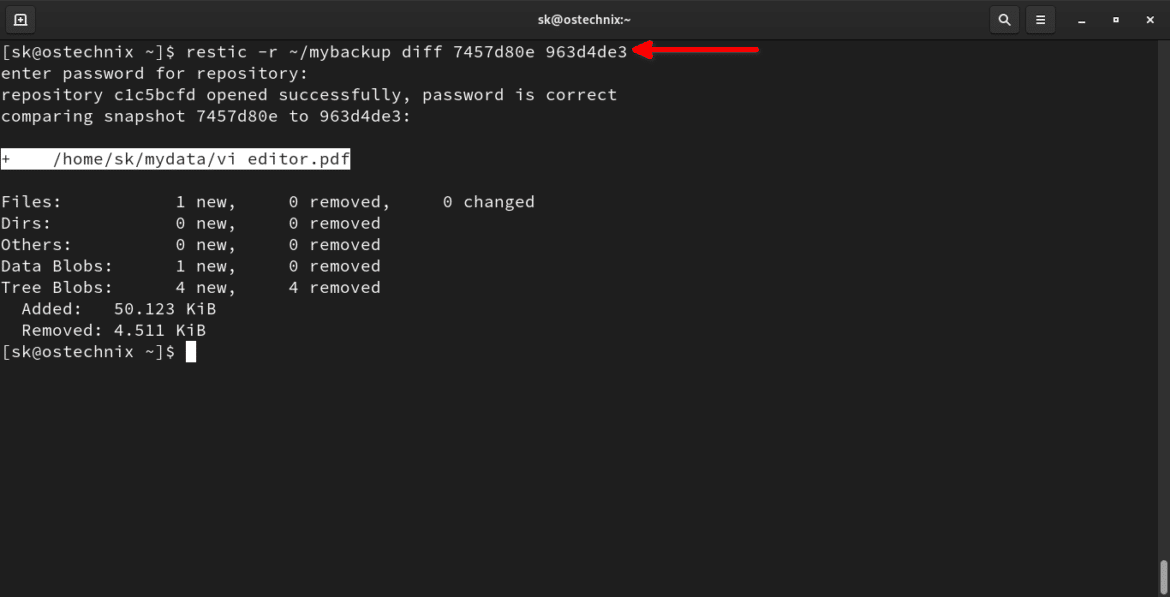Open the hamburger menu in the title bar
This screenshot has width=1170, height=597.
(1041, 20)
